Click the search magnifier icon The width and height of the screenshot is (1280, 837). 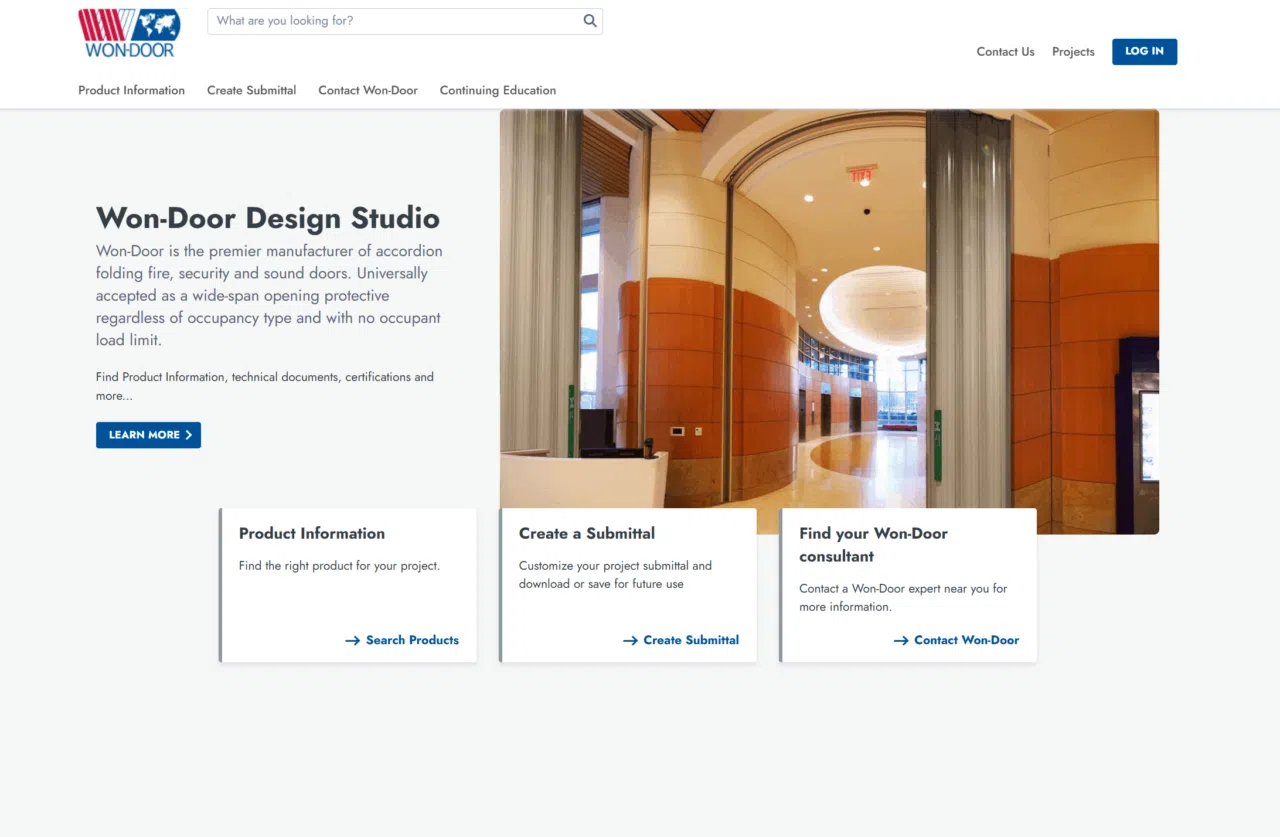(590, 21)
